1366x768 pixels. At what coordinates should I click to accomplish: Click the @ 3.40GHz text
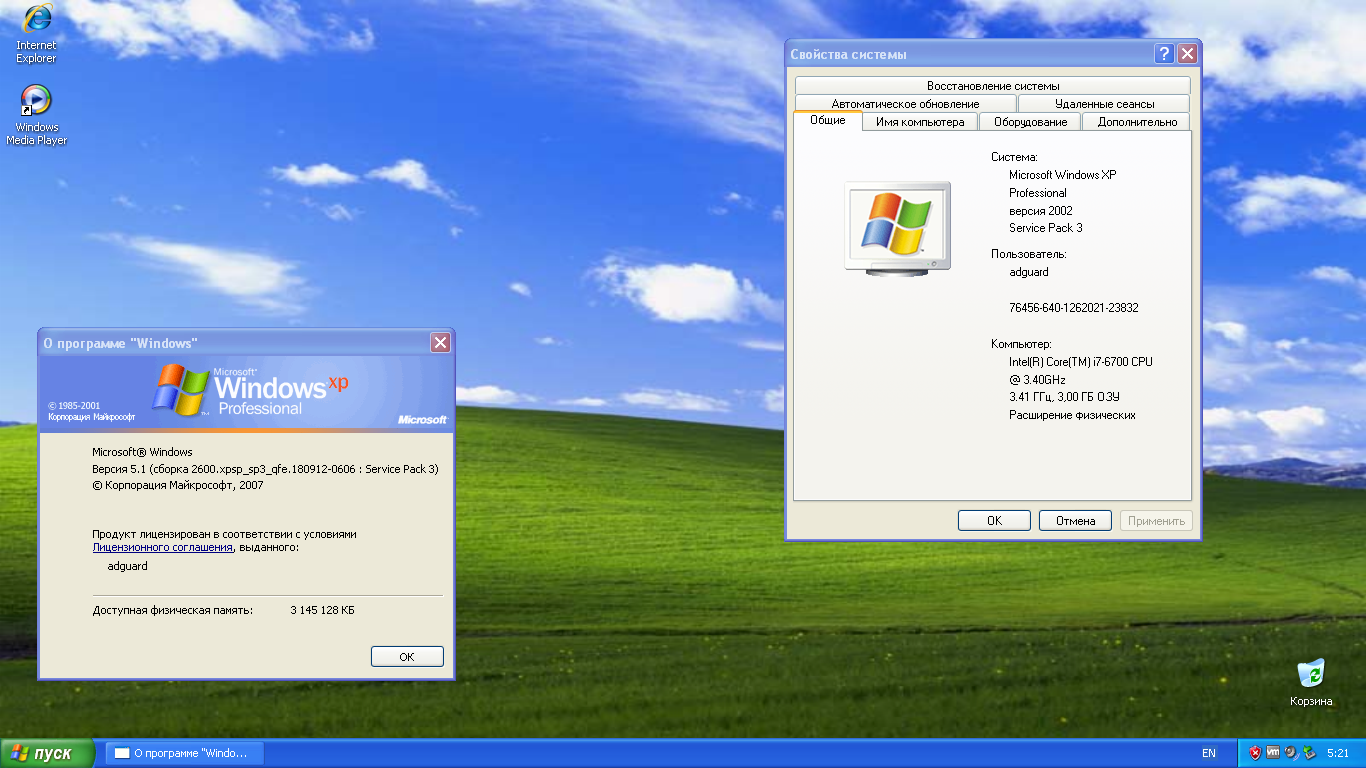[1037, 380]
